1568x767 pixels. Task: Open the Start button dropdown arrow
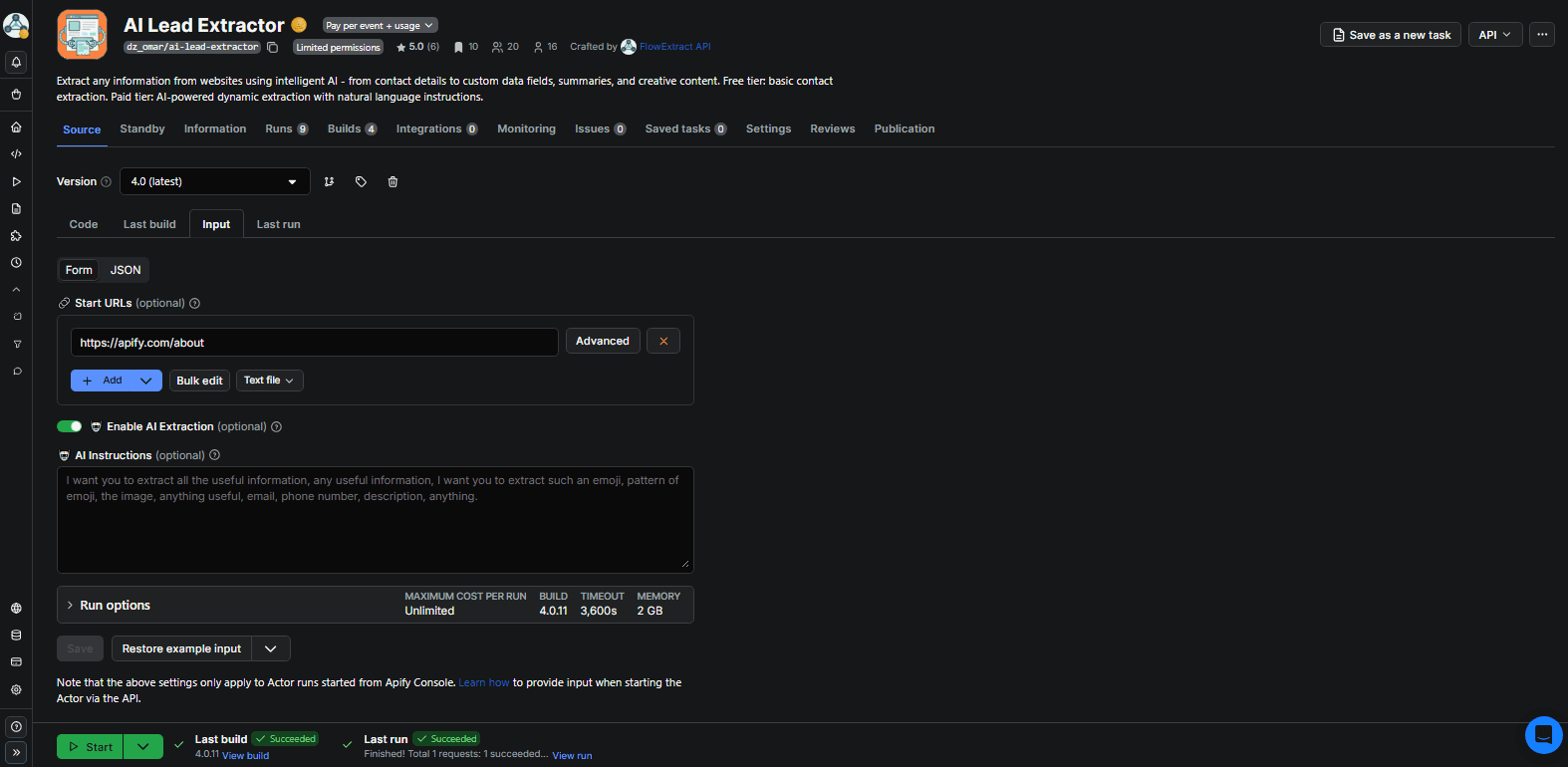143,747
